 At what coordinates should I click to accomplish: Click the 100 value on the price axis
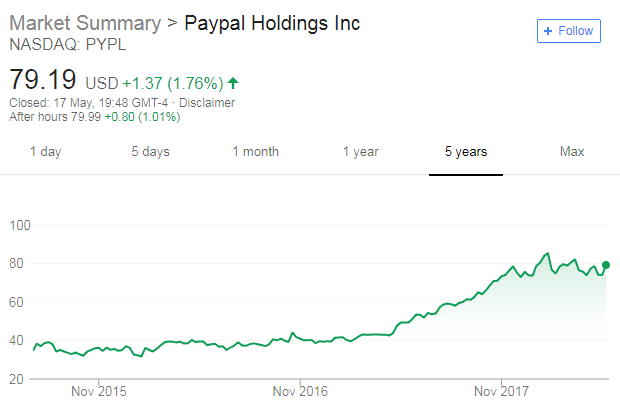point(21,226)
